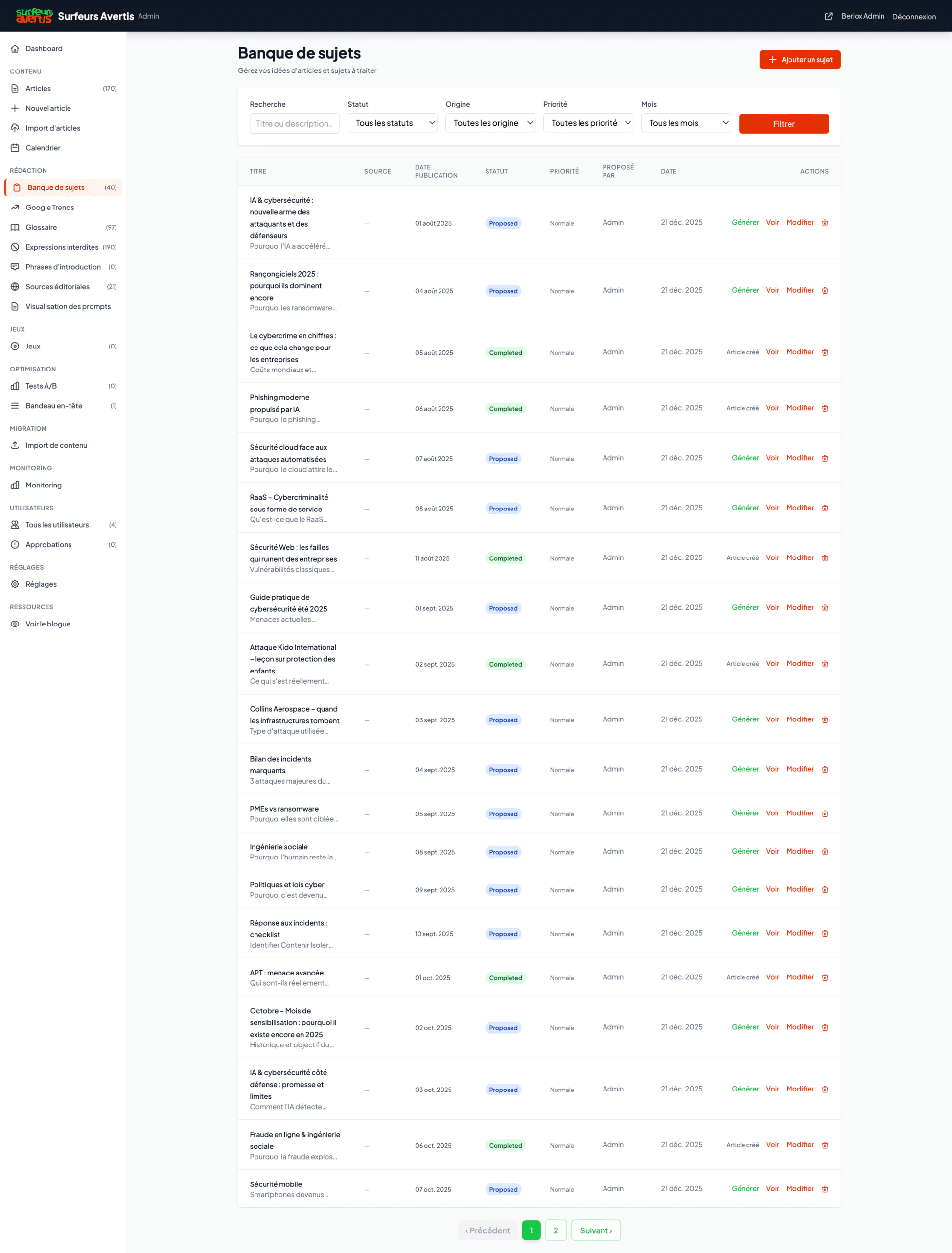Open the Tous les statuts dropdown
The image size is (952, 1253).
coord(392,123)
